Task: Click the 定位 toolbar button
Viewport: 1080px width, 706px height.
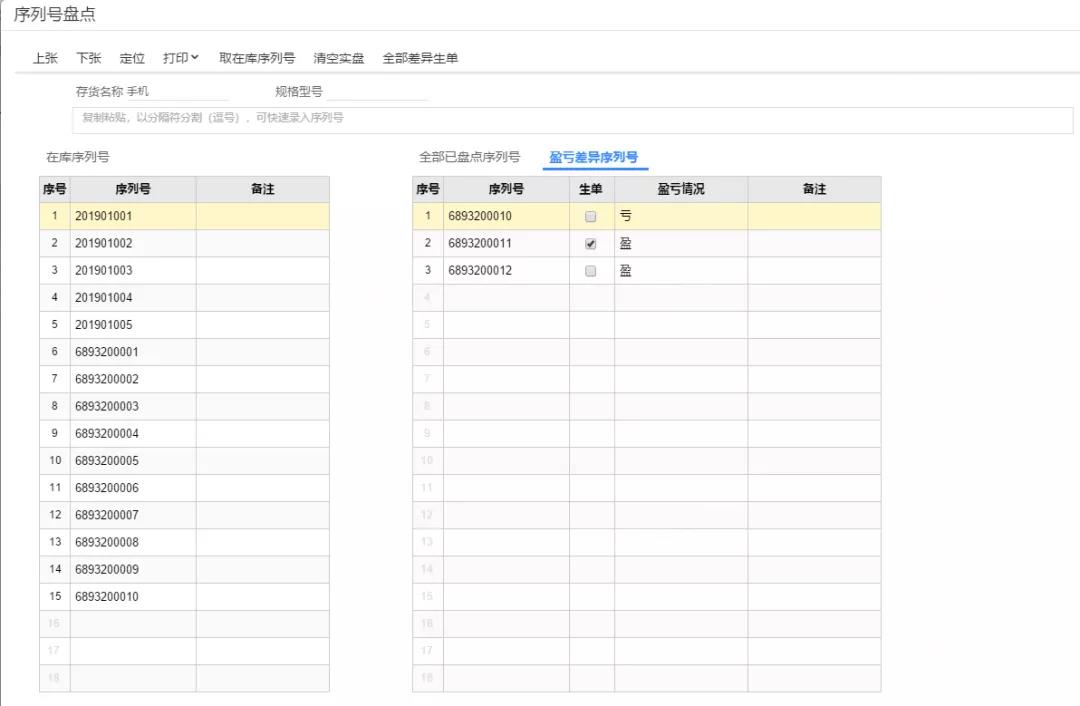Action: point(132,59)
